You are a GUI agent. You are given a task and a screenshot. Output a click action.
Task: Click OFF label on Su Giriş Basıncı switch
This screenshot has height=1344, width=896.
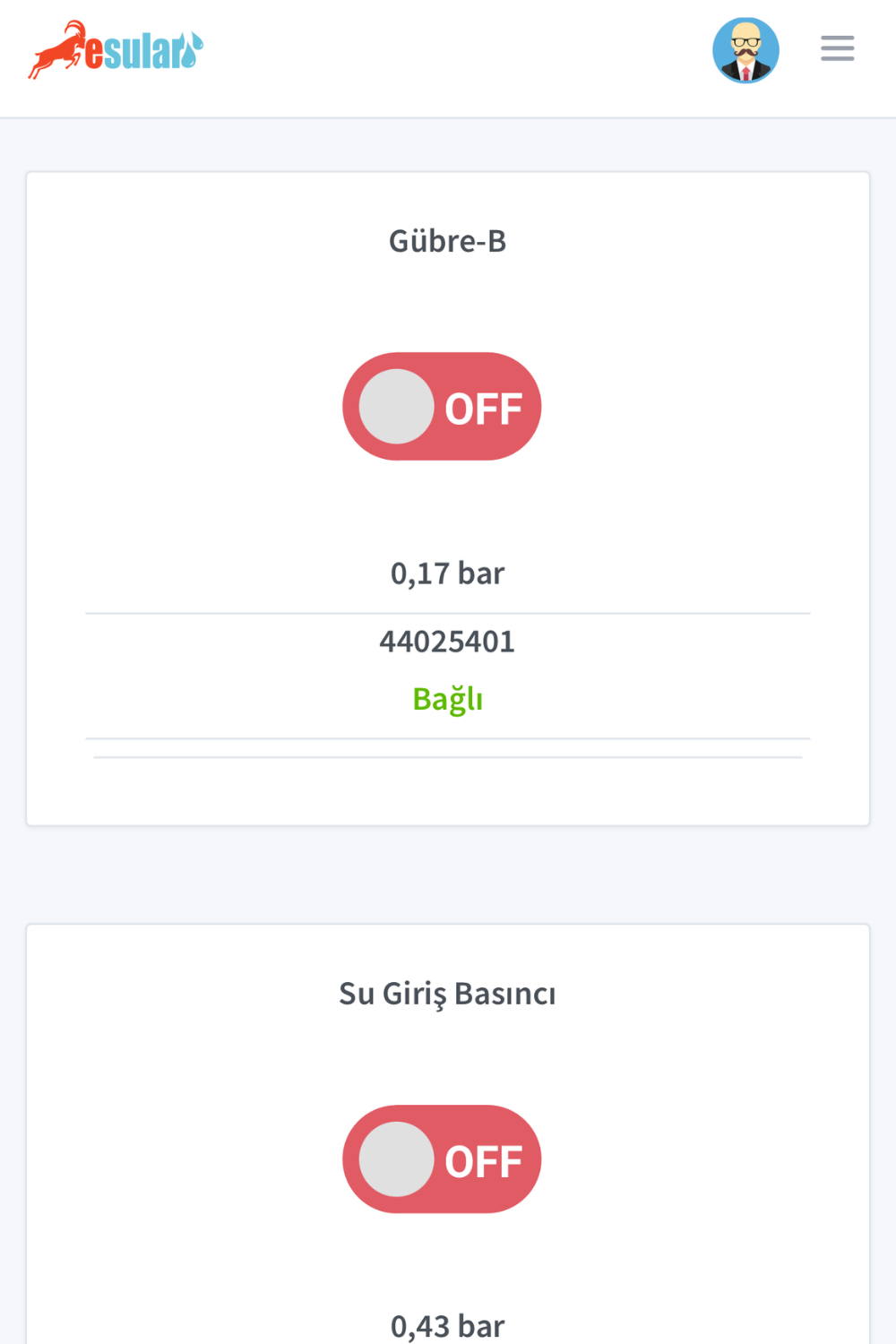click(x=484, y=1161)
